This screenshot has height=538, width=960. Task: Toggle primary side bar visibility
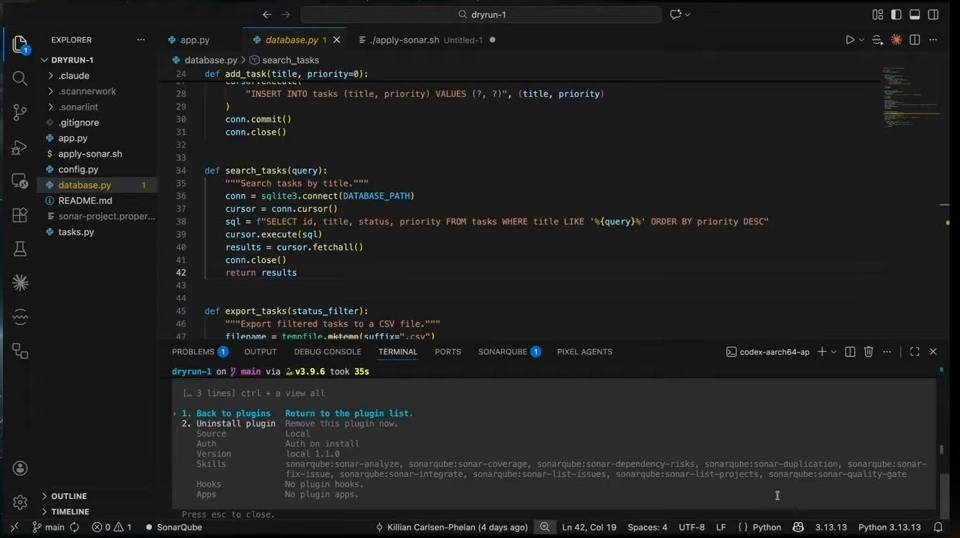(x=896, y=15)
